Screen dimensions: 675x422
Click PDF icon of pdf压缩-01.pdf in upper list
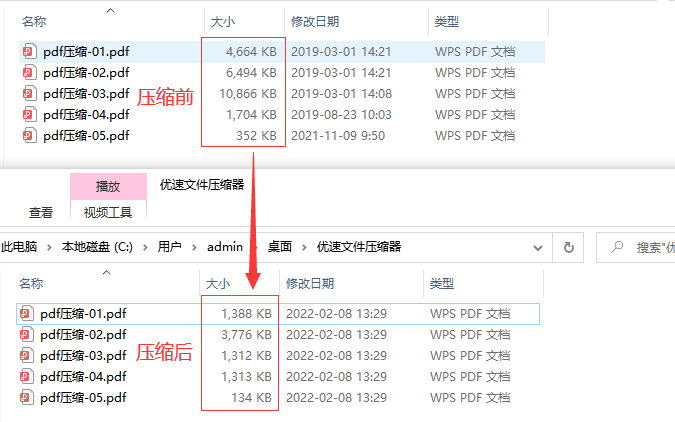[x=29, y=52]
